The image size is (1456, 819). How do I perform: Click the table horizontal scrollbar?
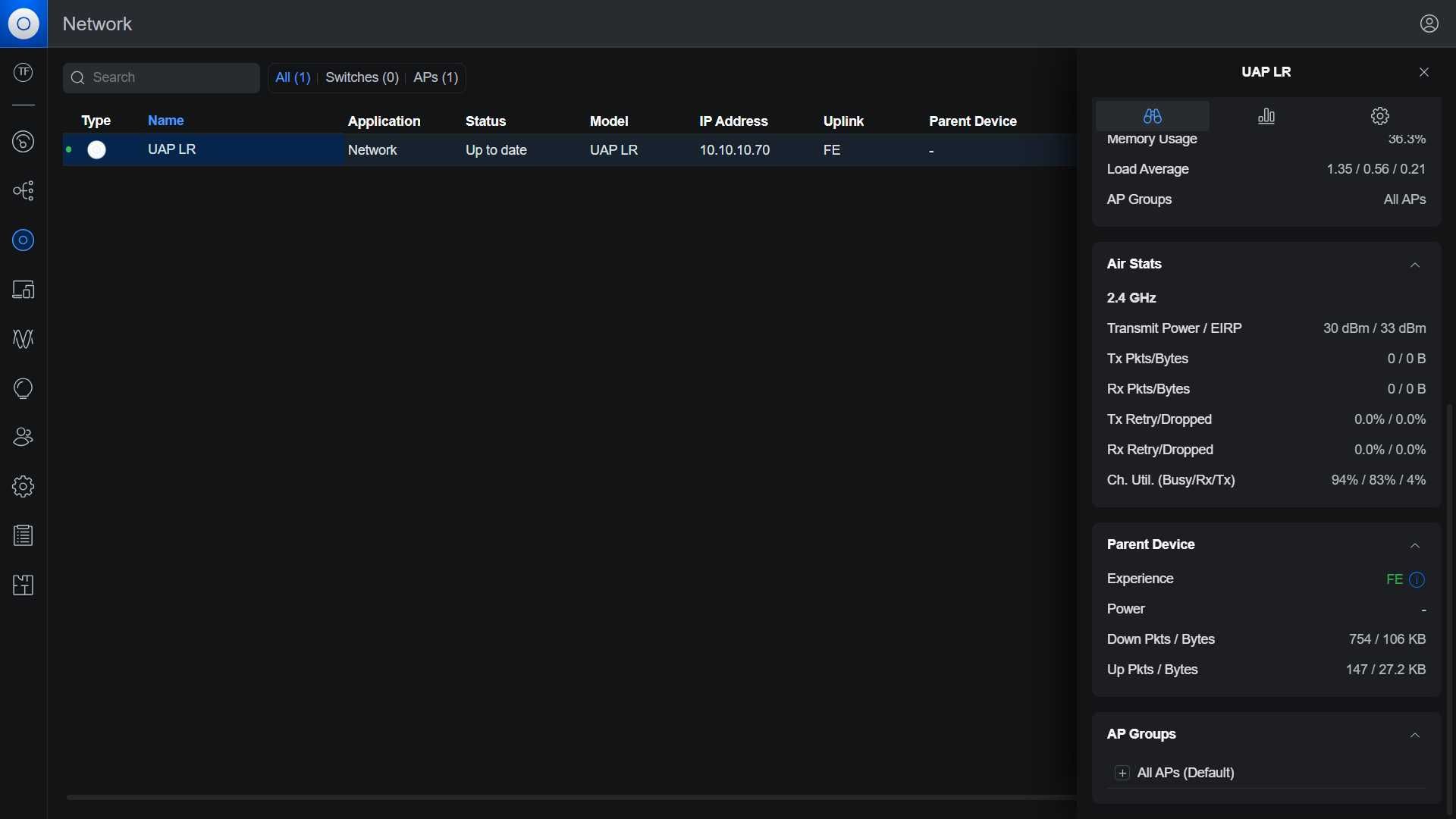coord(570,798)
